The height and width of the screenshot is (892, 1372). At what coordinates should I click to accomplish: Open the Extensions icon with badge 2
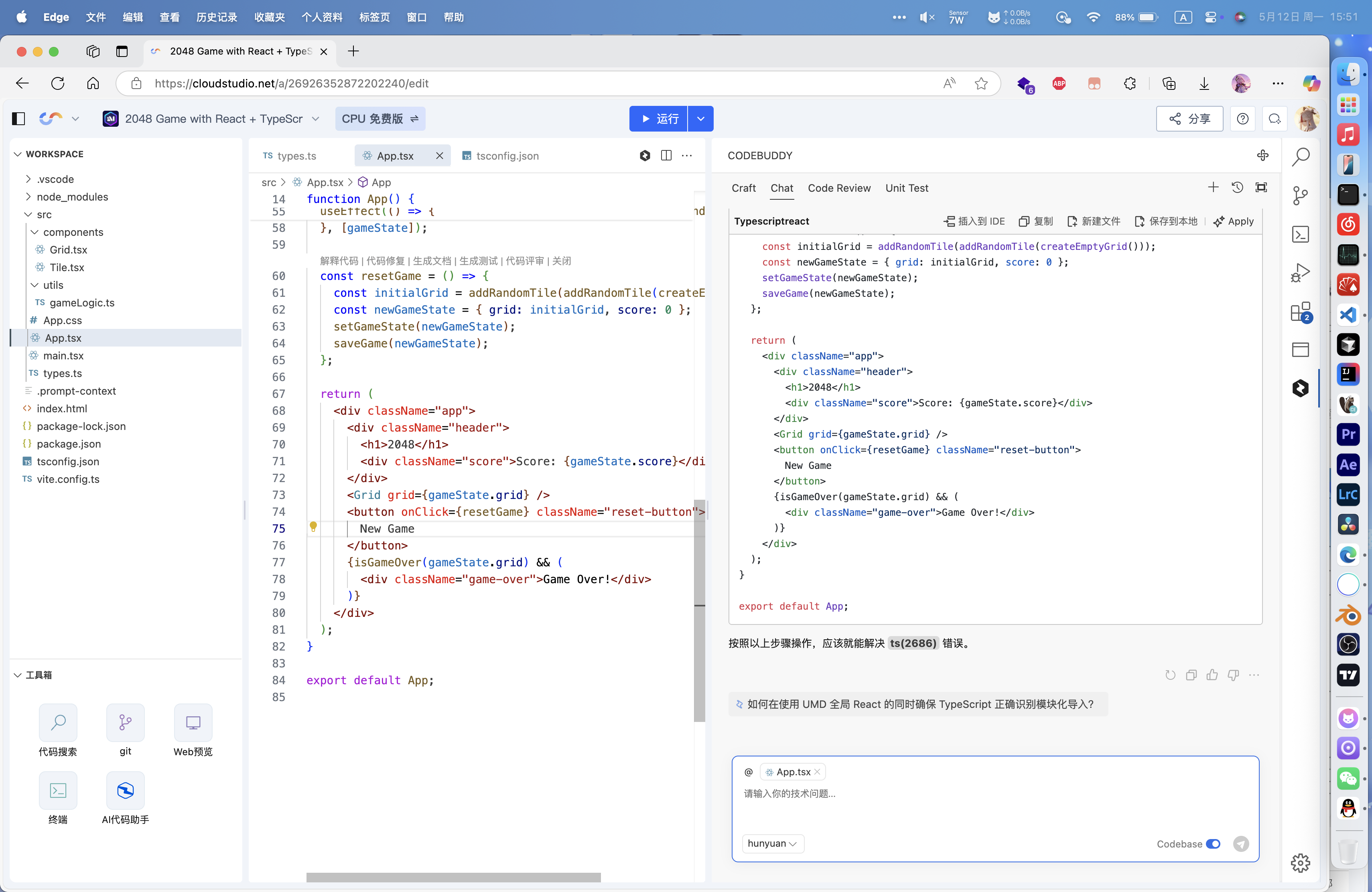click(x=1300, y=312)
